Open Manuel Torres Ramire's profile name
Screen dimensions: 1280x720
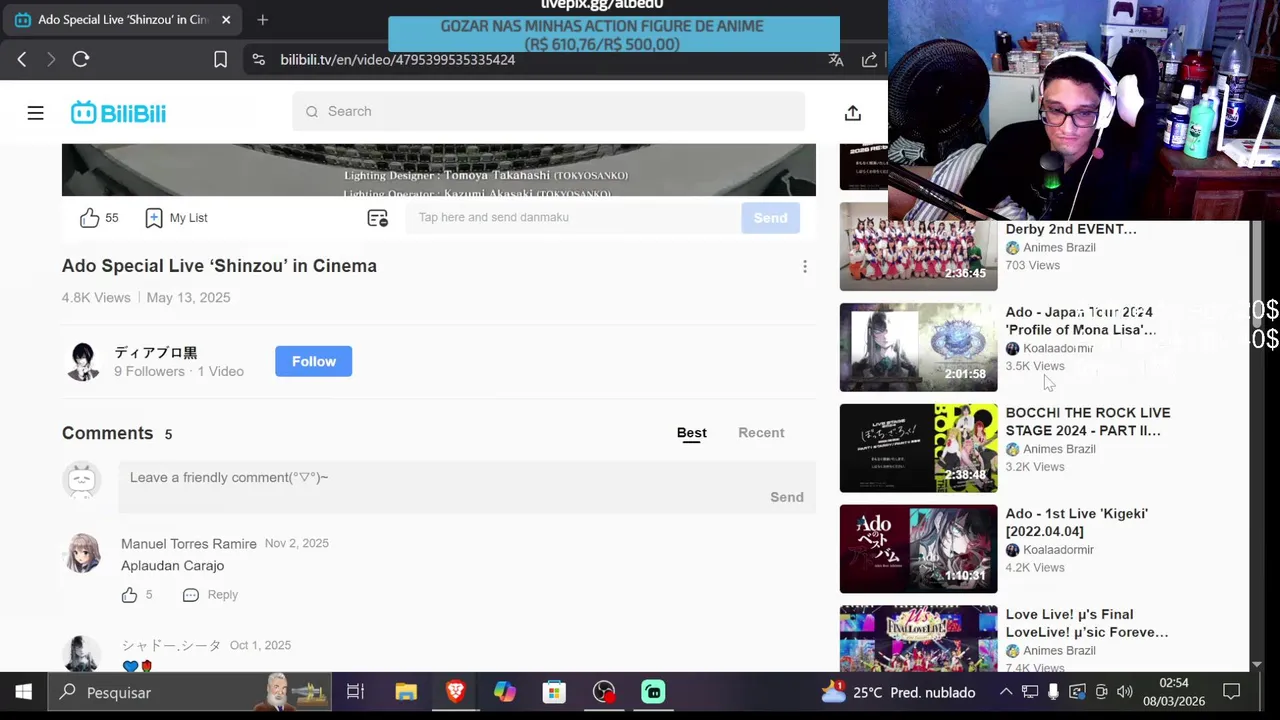(x=189, y=544)
